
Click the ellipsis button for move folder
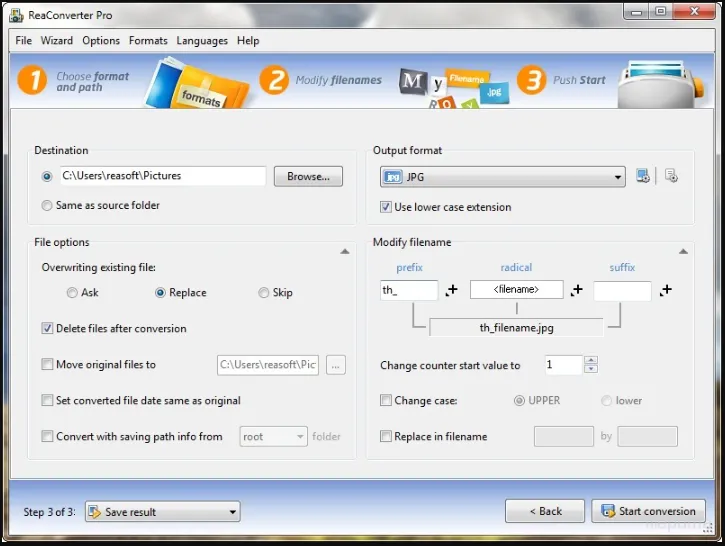point(336,365)
